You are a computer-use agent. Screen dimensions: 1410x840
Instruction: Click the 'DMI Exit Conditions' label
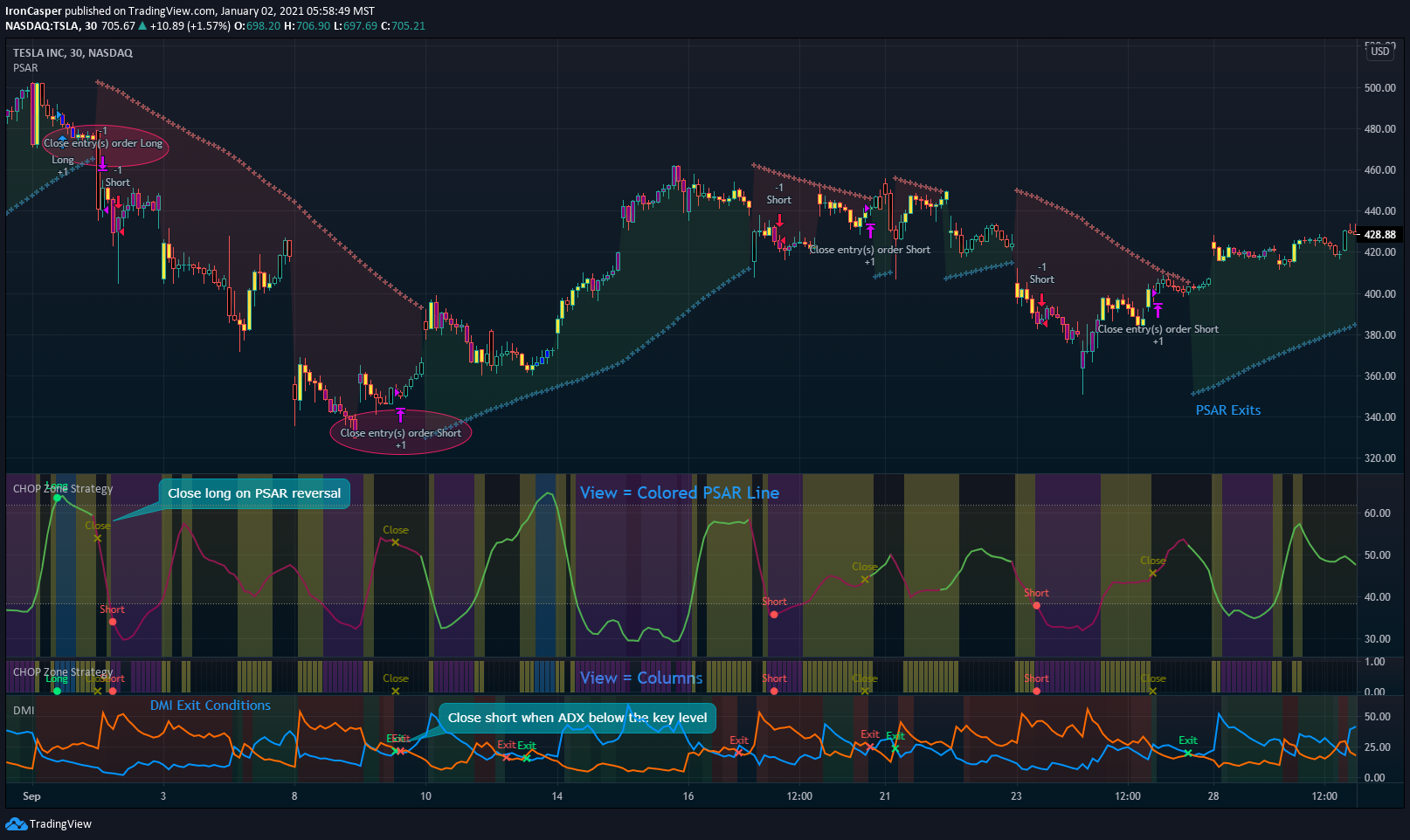211,706
